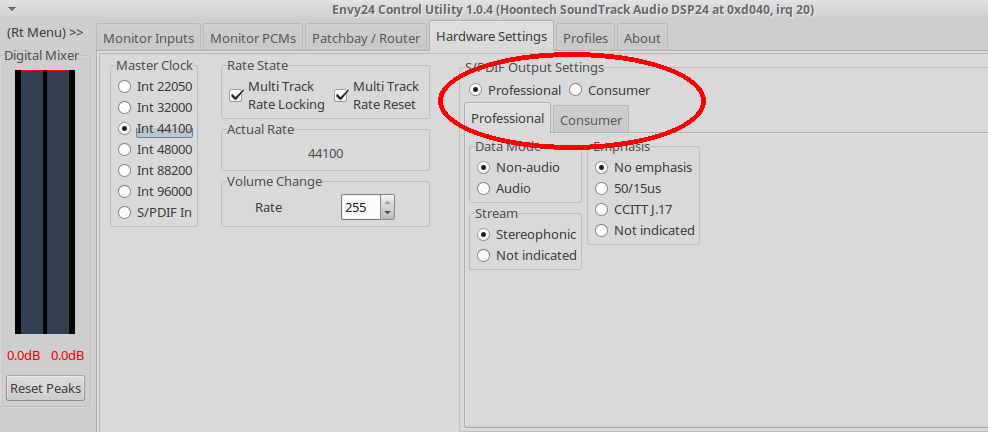The width and height of the screenshot is (988, 432).
Task: Click the left Digital Mixer level meter
Action: 31,202
